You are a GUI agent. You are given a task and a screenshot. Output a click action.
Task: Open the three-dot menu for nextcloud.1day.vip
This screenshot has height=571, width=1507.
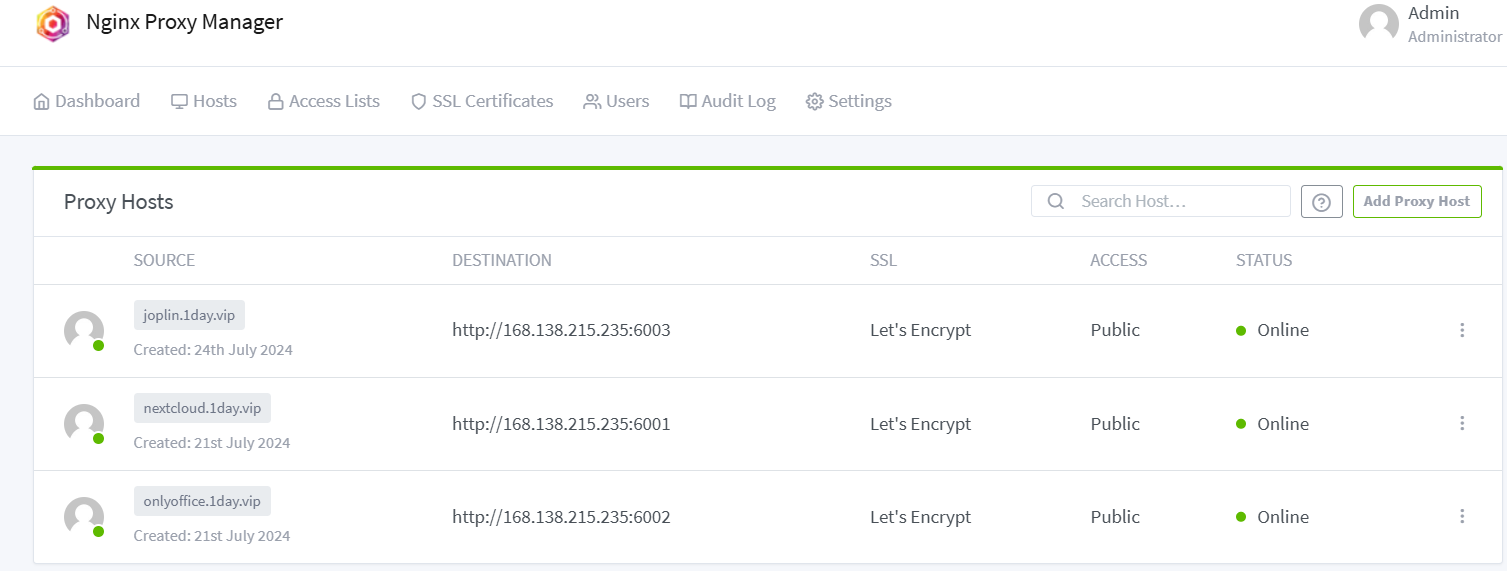[x=1462, y=423]
